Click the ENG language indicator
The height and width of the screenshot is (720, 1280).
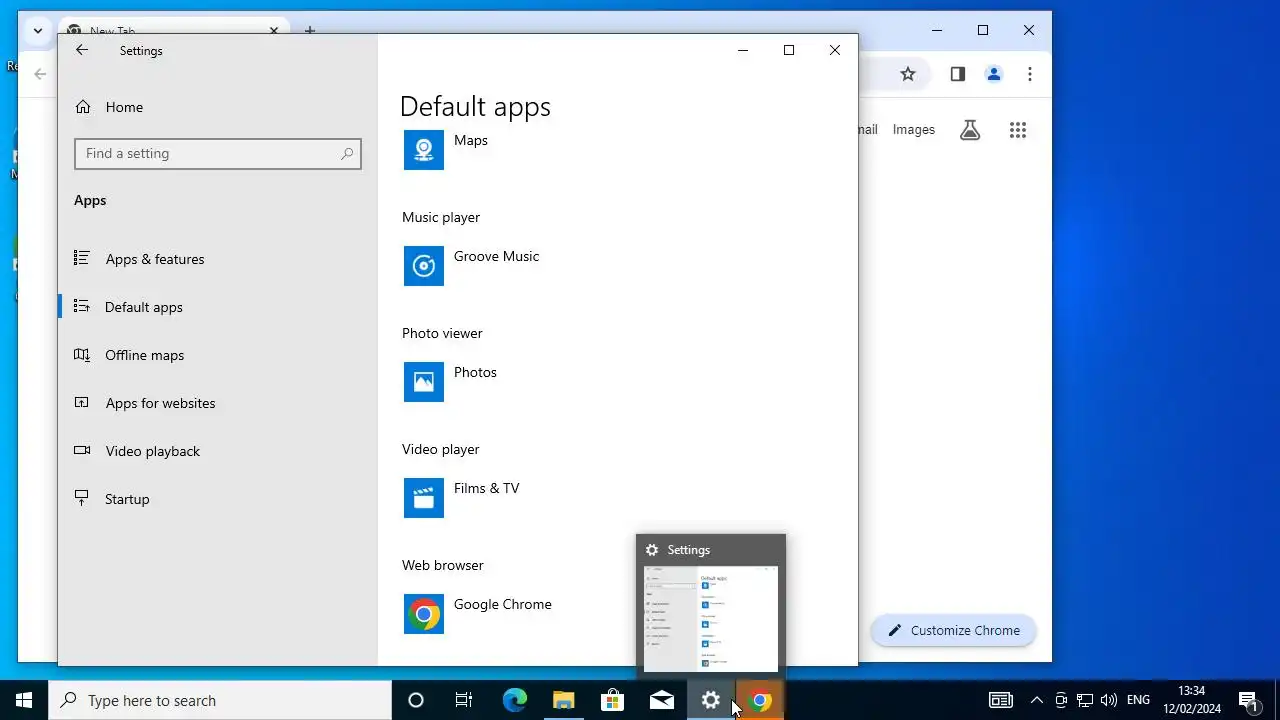pyautogui.click(x=1138, y=701)
